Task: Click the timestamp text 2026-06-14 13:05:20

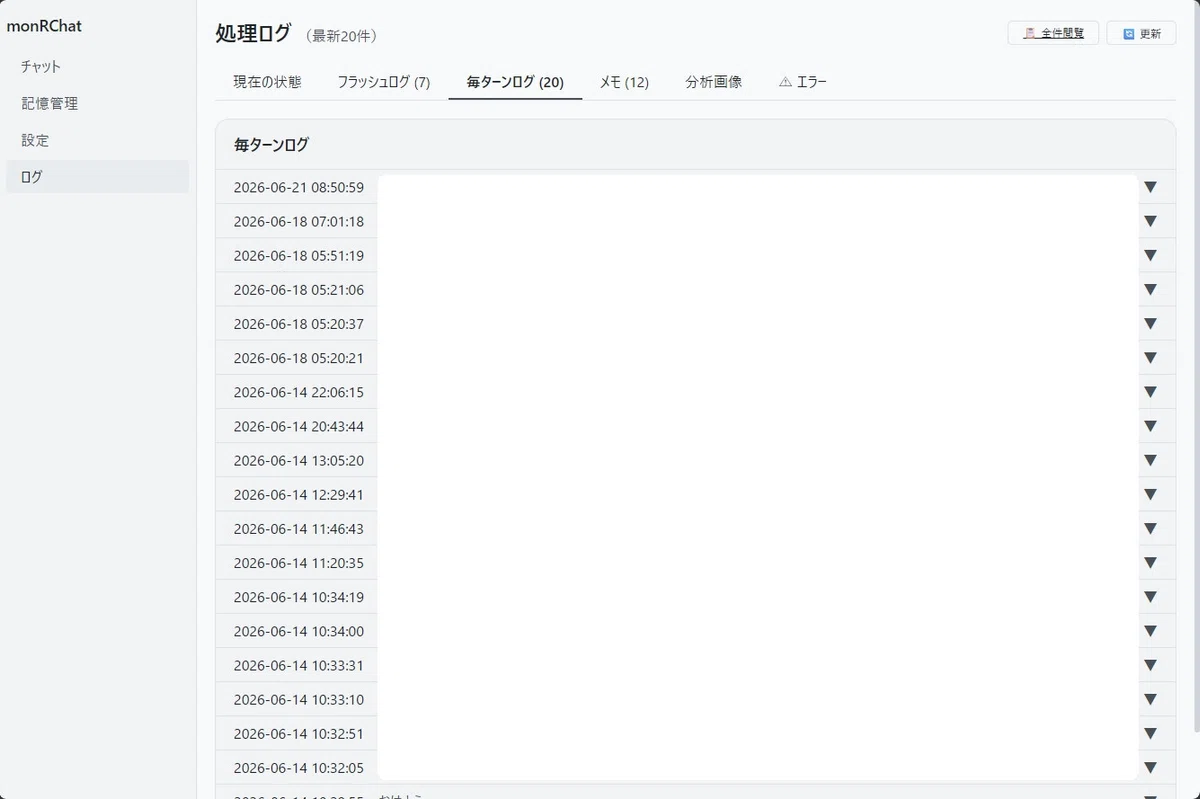Action: pyautogui.click(x=299, y=460)
